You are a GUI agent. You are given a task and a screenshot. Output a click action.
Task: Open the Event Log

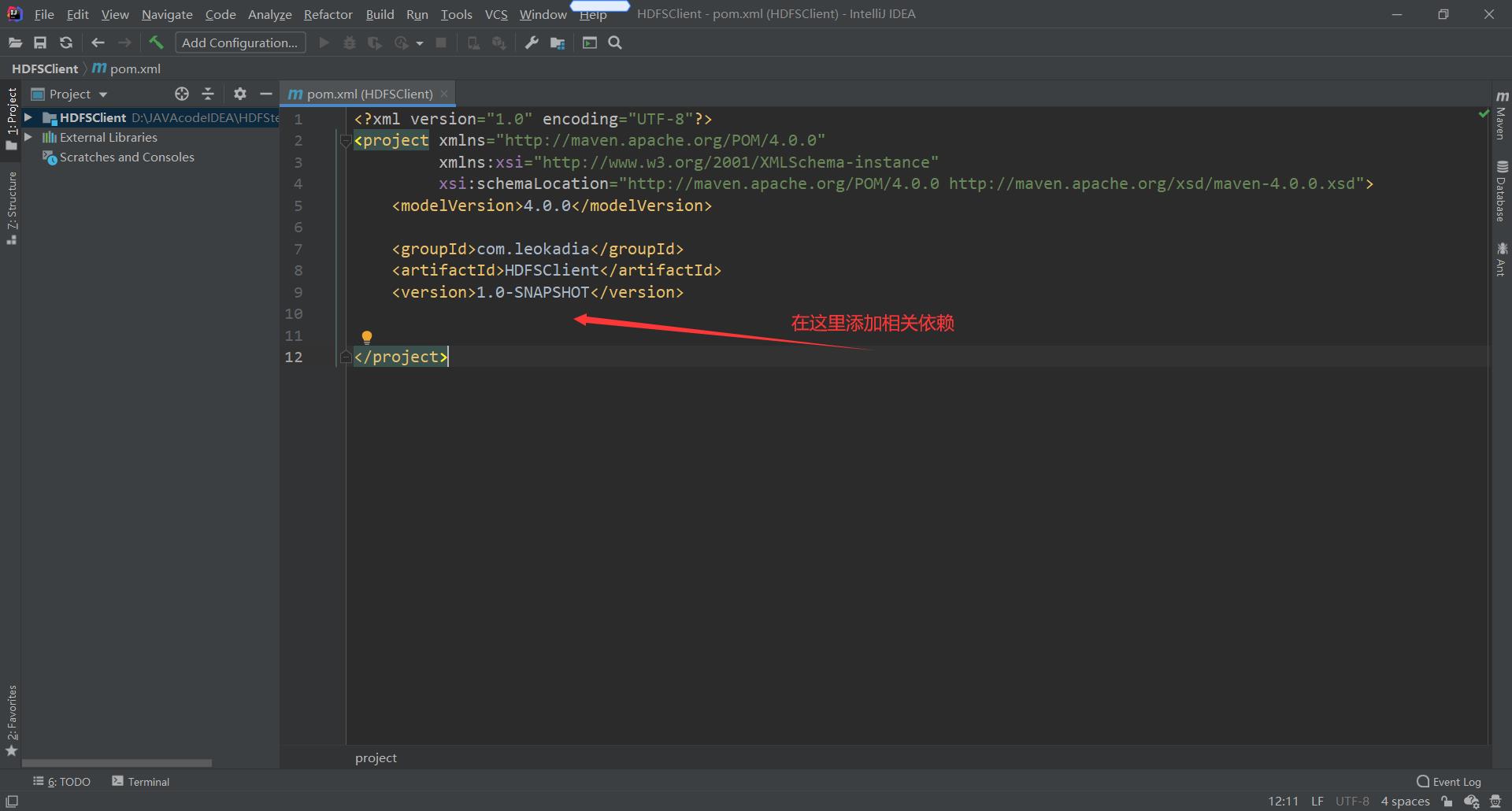[x=1448, y=781]
